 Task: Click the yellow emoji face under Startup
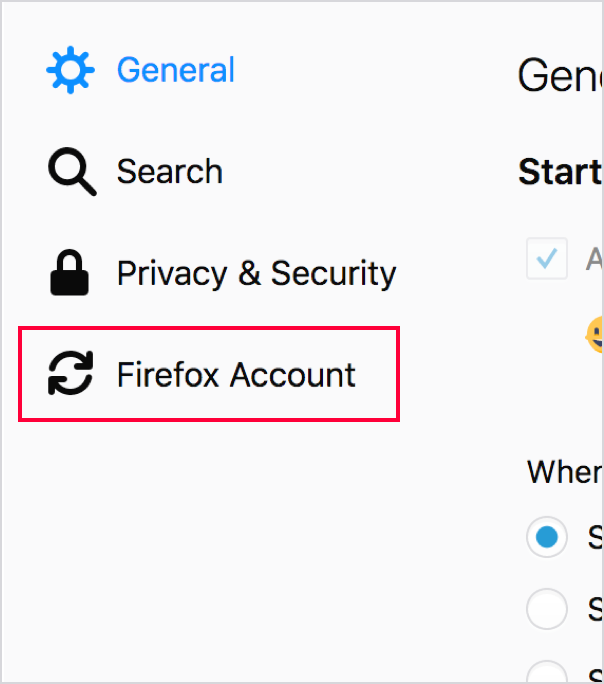(596, 335)
